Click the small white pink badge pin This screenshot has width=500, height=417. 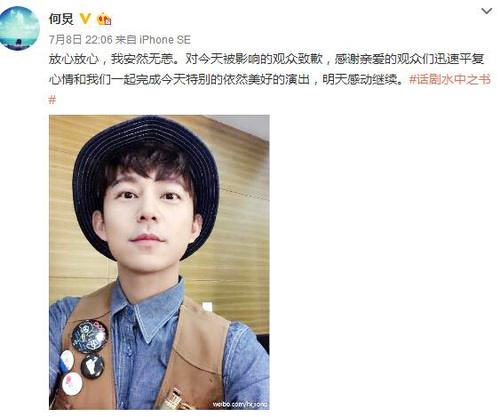pos(72,383)
